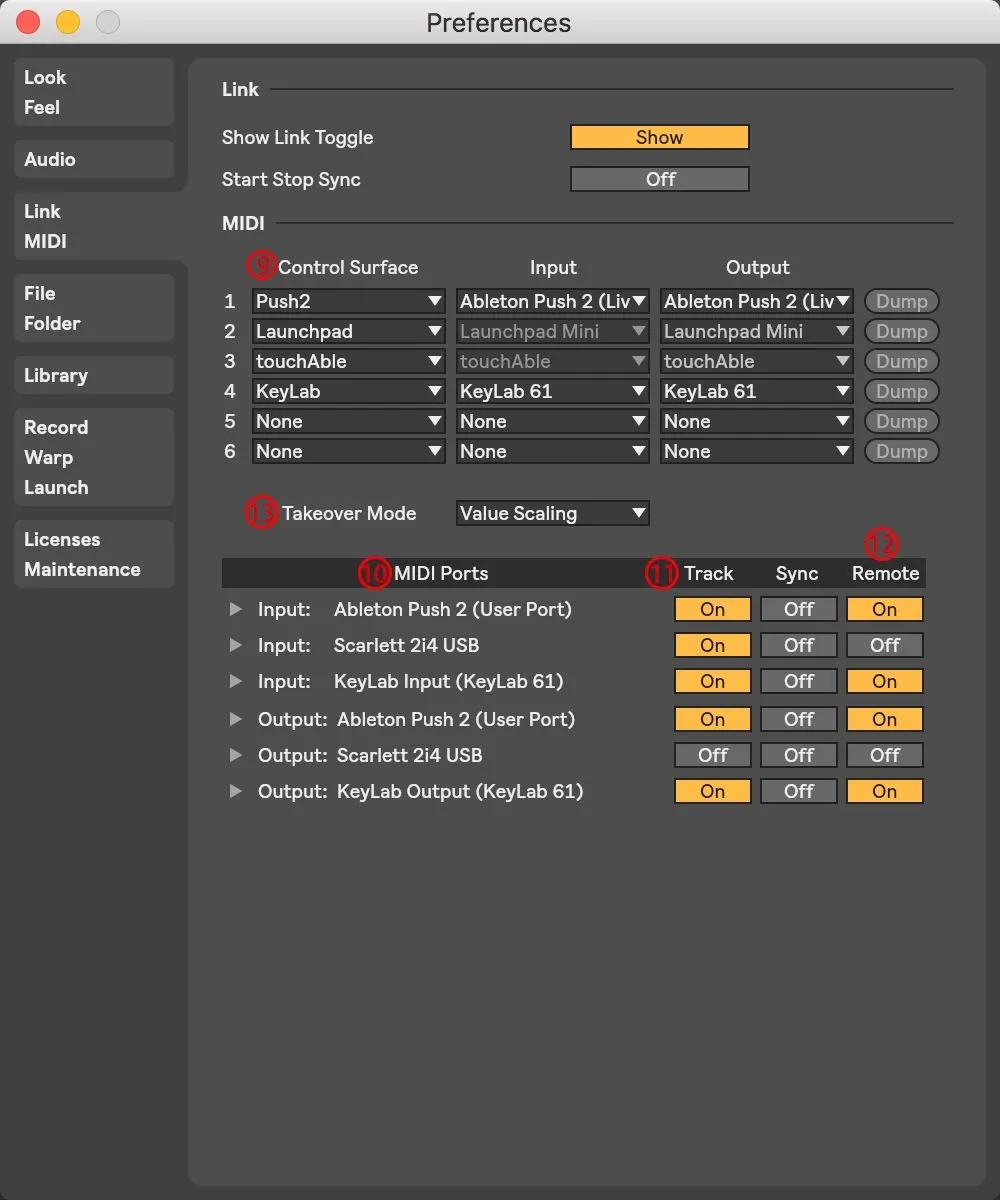Open Control Surface 1 Push2 dropdown
Viewport: 1000px width, 1200px height.
pos(349,301)
